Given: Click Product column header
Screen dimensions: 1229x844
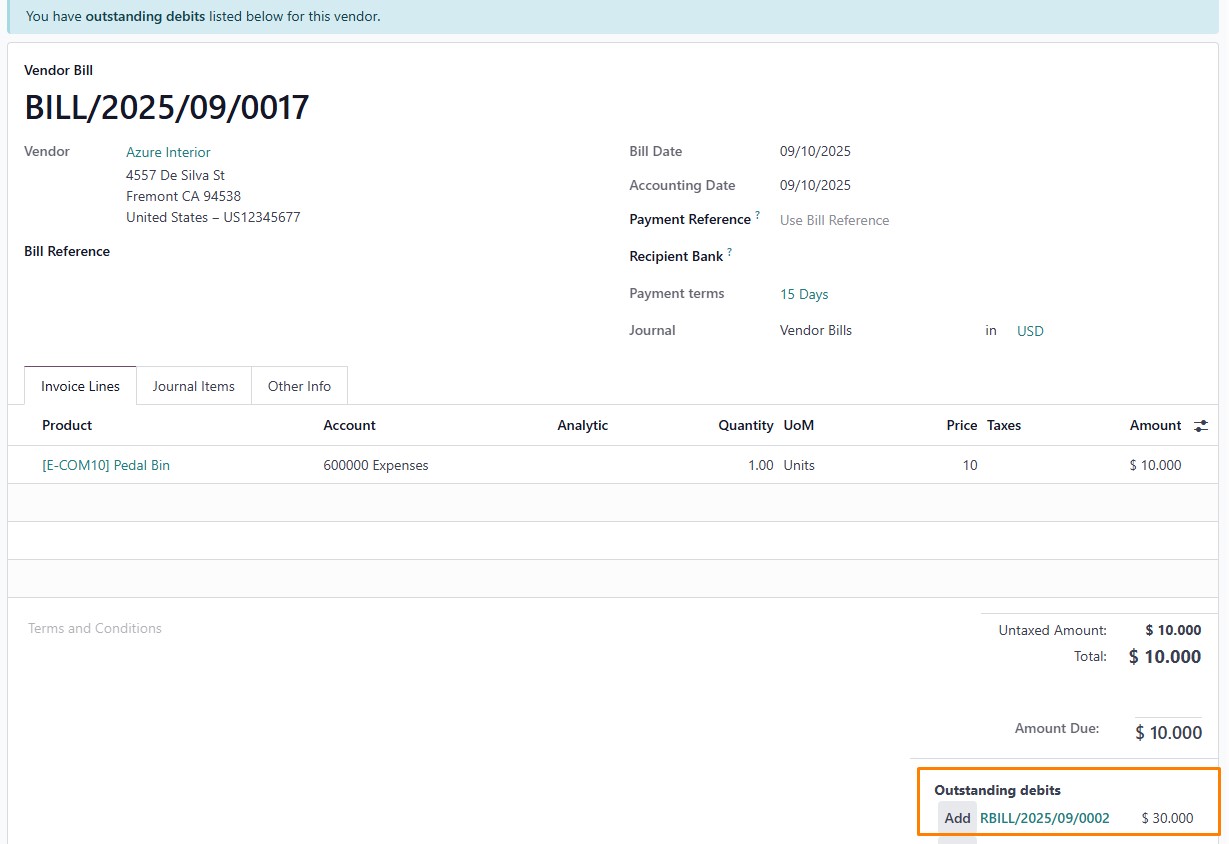Looking at the screenshot, I should (67, 425).
